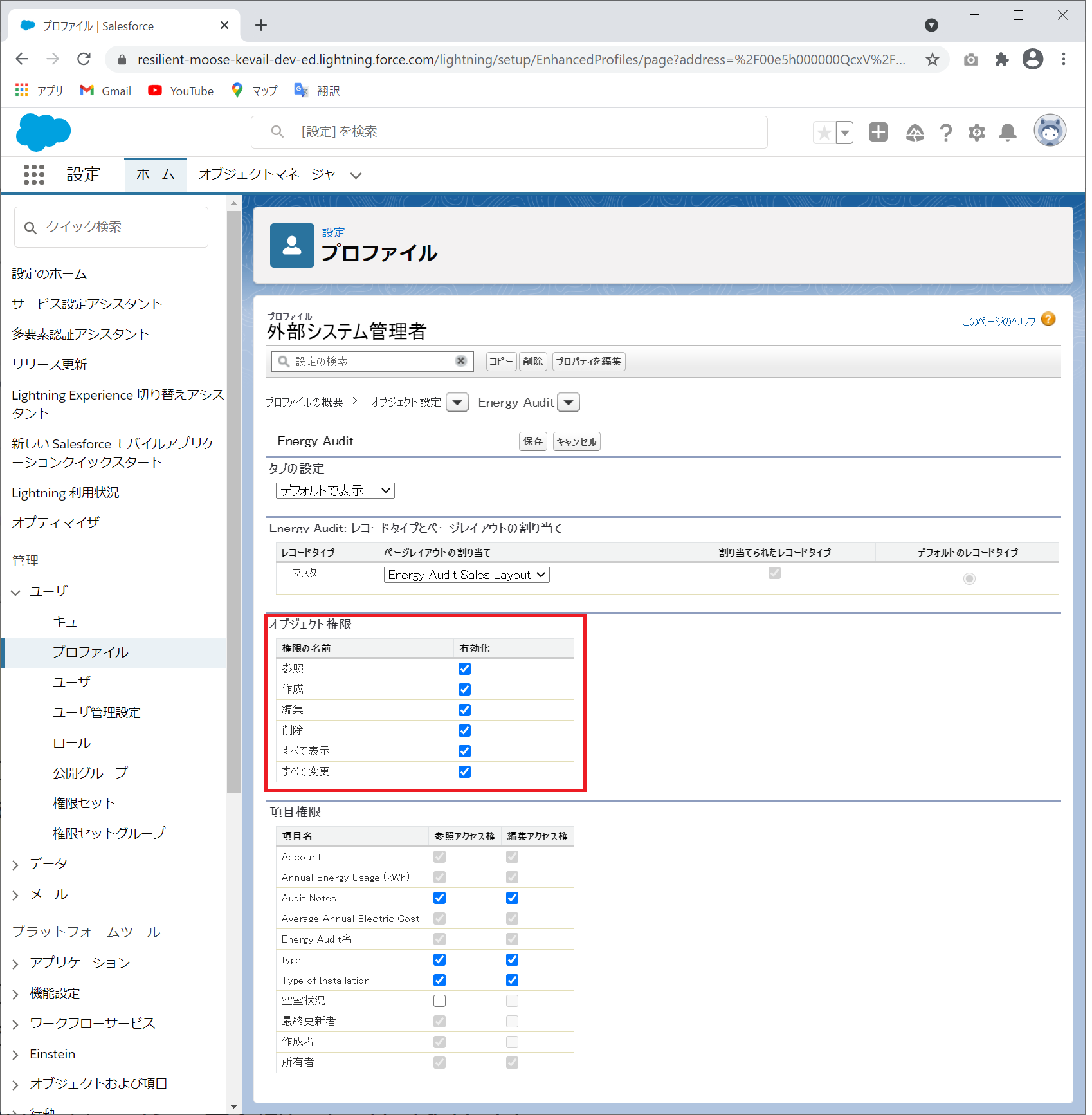Click the 削除 profile button
Viewport: 1092px width, 1115px height.
pyautogui.click(x=532, y=362)
